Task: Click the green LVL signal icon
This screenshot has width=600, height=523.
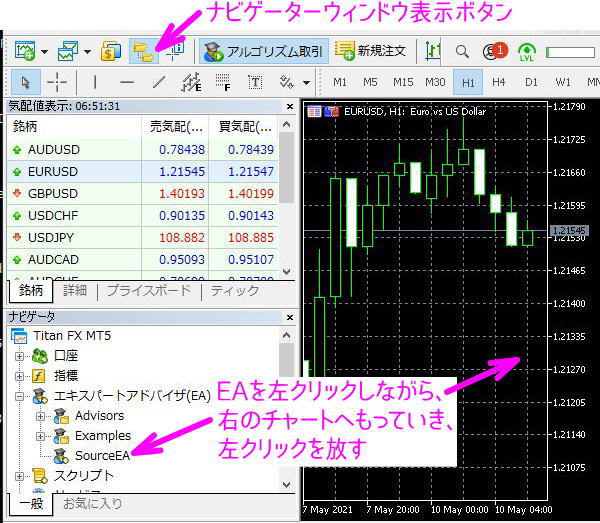Action: point(527,52)
